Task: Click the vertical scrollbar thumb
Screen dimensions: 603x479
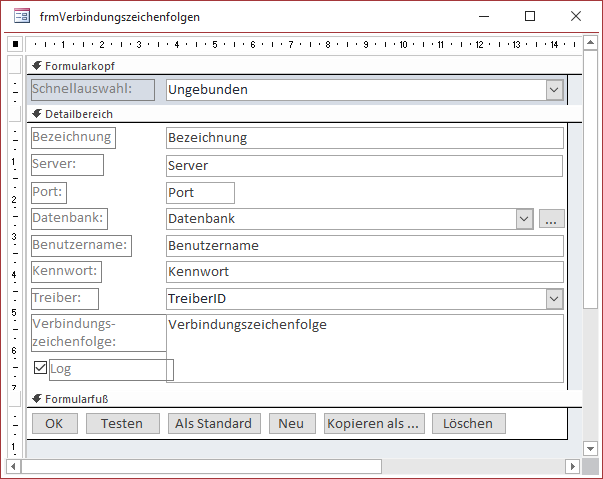Action: coord(590,179)
